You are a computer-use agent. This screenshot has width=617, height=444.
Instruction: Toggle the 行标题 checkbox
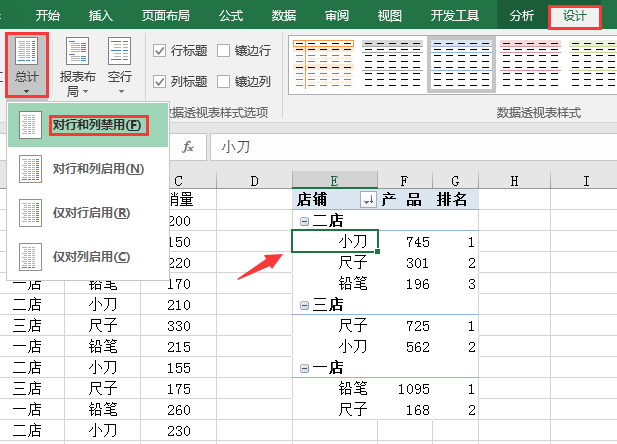point(159,51)
